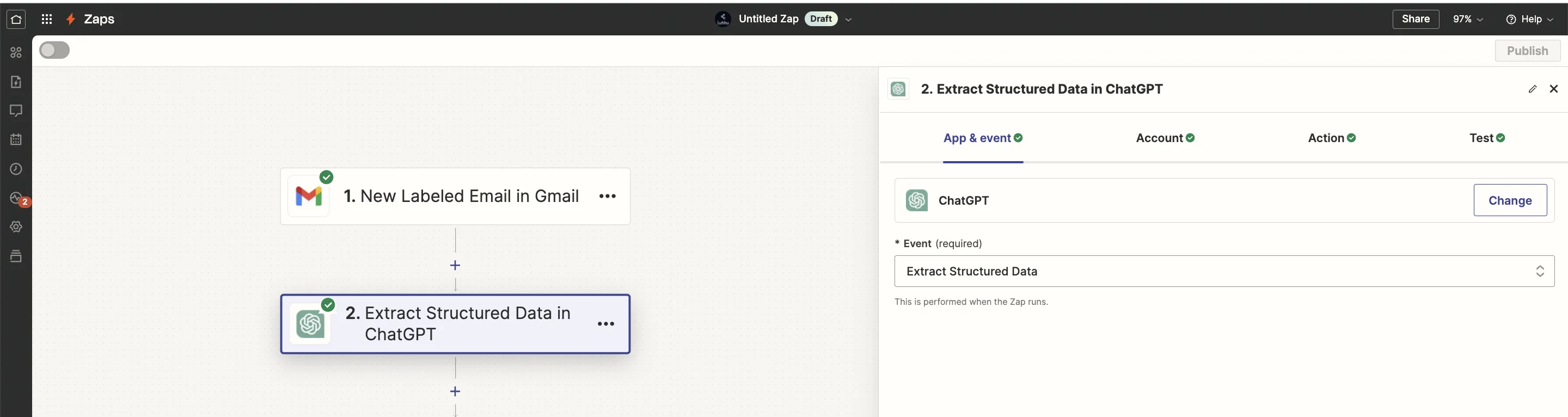Expand the Untitled Zap title dropdown chevron
Viewport: 1568px width, 417px height.
click(x=848, y=20)
